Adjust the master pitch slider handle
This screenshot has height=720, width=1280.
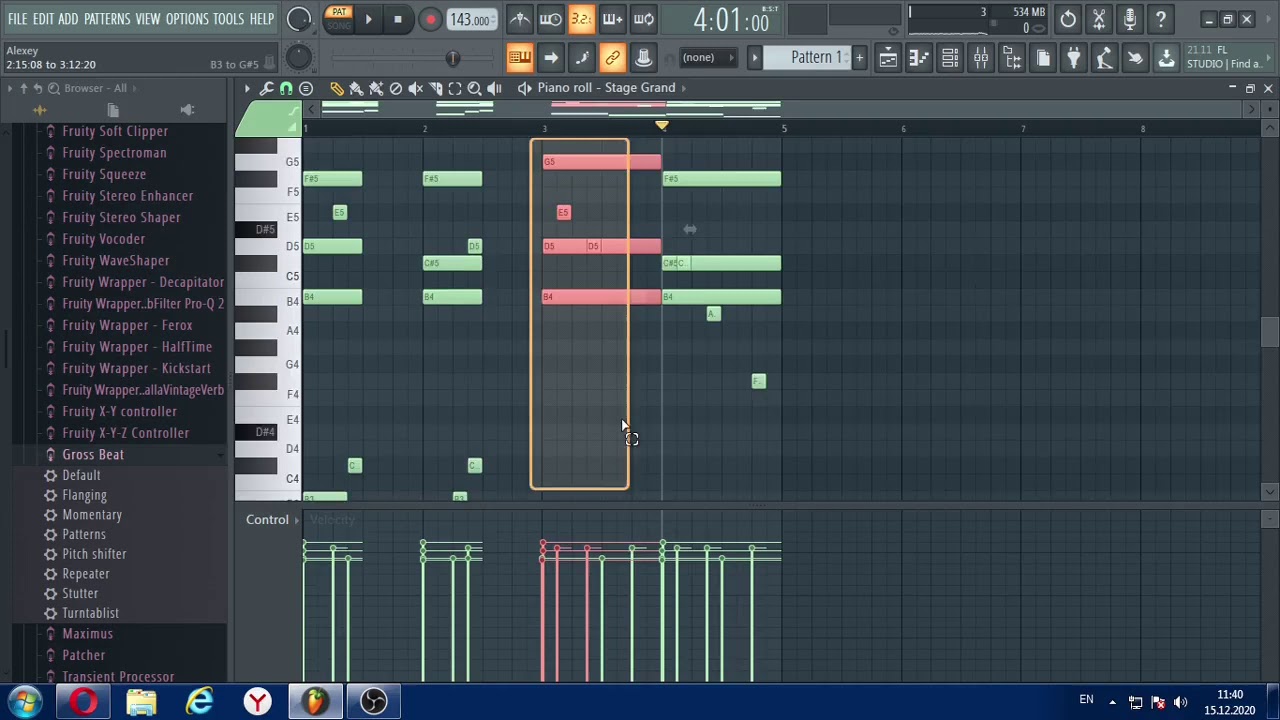pos(453,58)
